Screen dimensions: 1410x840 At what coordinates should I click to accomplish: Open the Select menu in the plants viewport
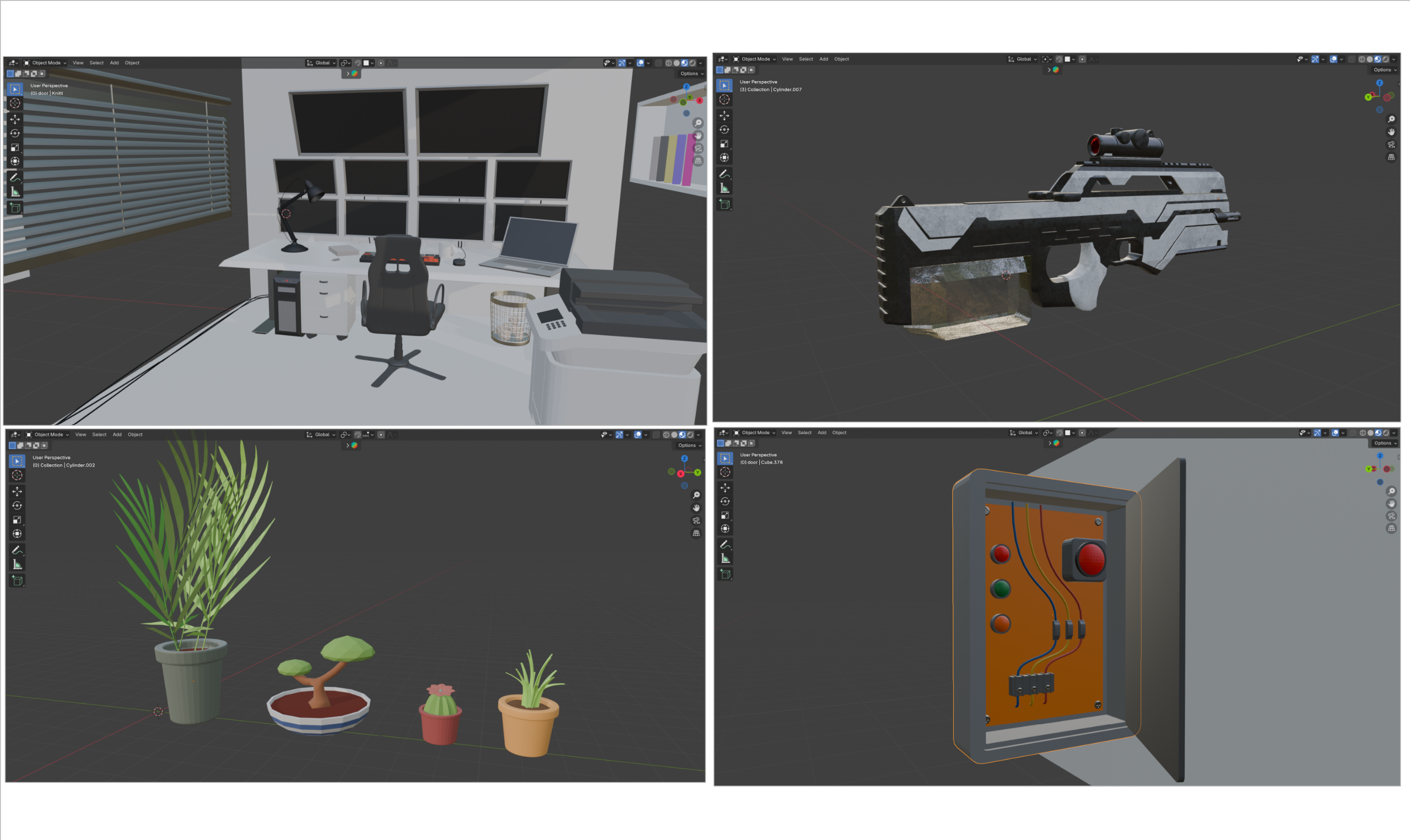[100, 435]
